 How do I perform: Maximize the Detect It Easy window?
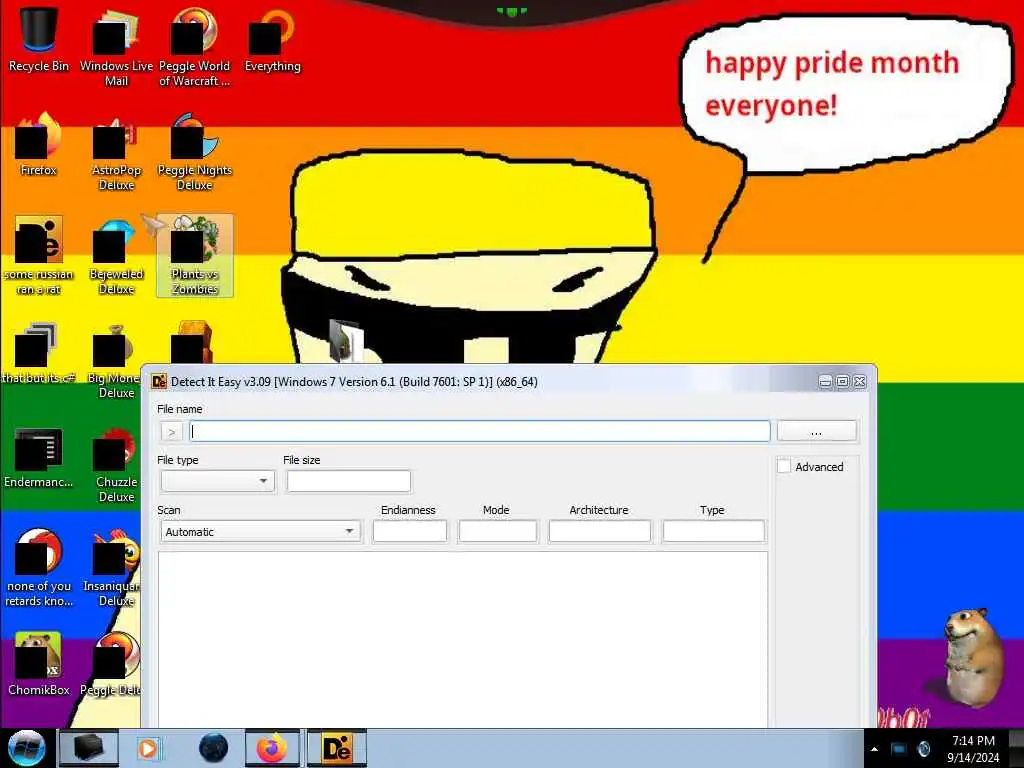tap(842, 381)
